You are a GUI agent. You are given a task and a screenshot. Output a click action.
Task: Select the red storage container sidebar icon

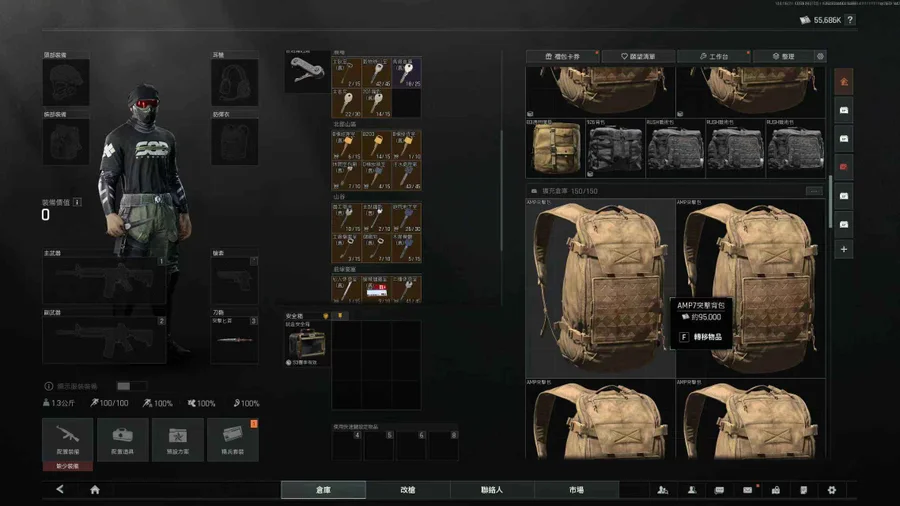point(844,166)
